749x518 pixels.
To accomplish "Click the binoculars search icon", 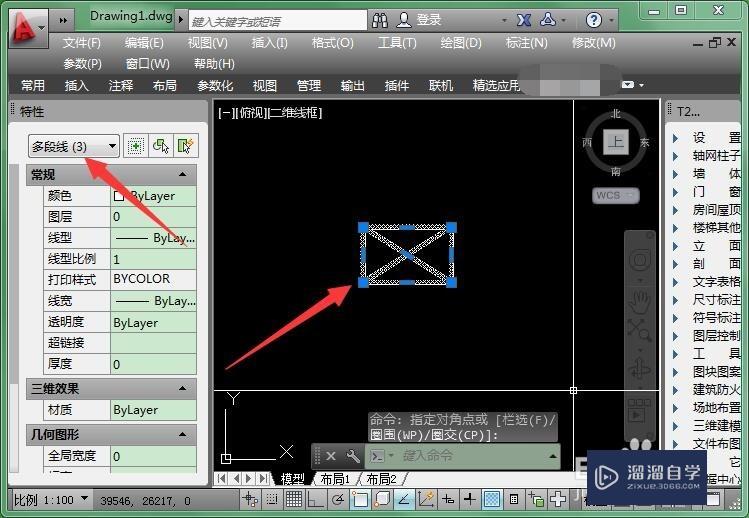I will click(x=380, y=20).
